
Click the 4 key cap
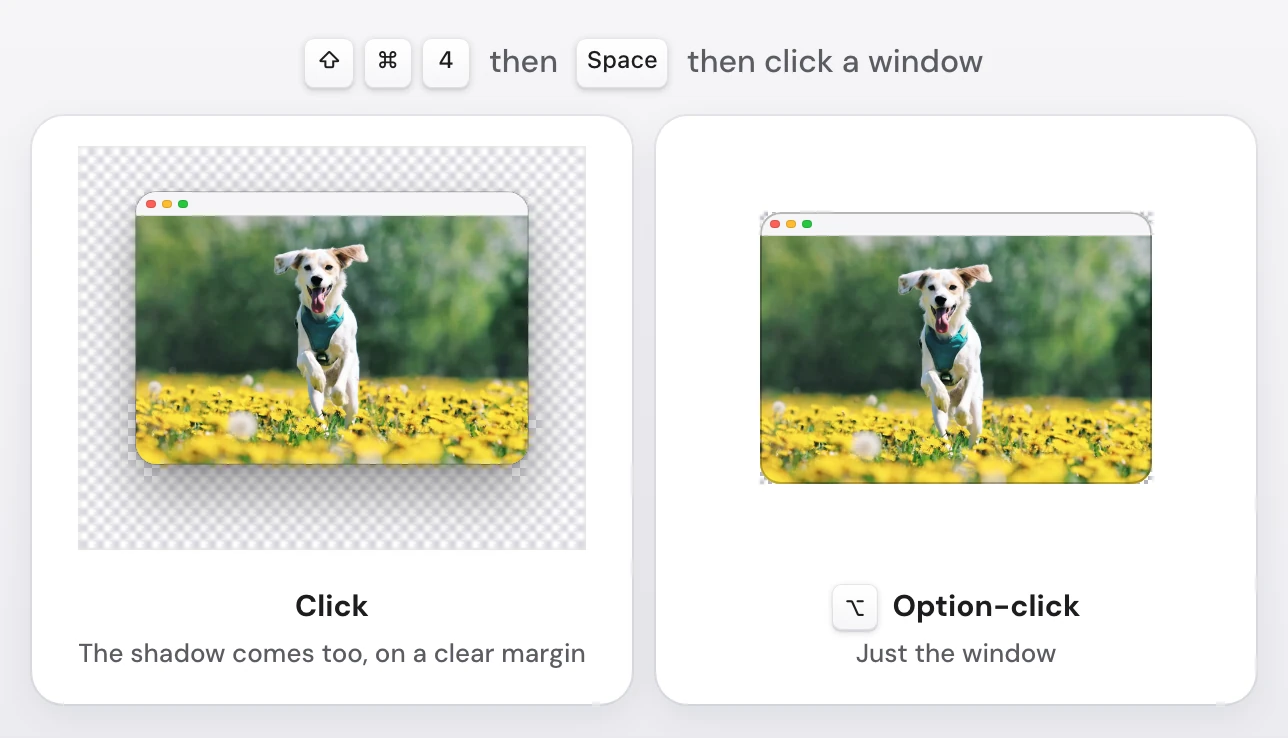pos(446,62)
